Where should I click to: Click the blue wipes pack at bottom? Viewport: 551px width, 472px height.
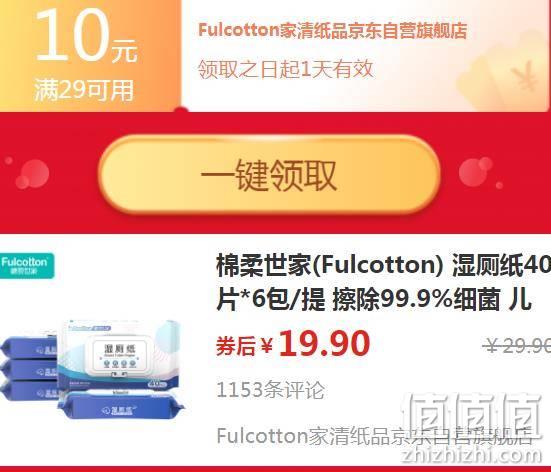(121, 406)
